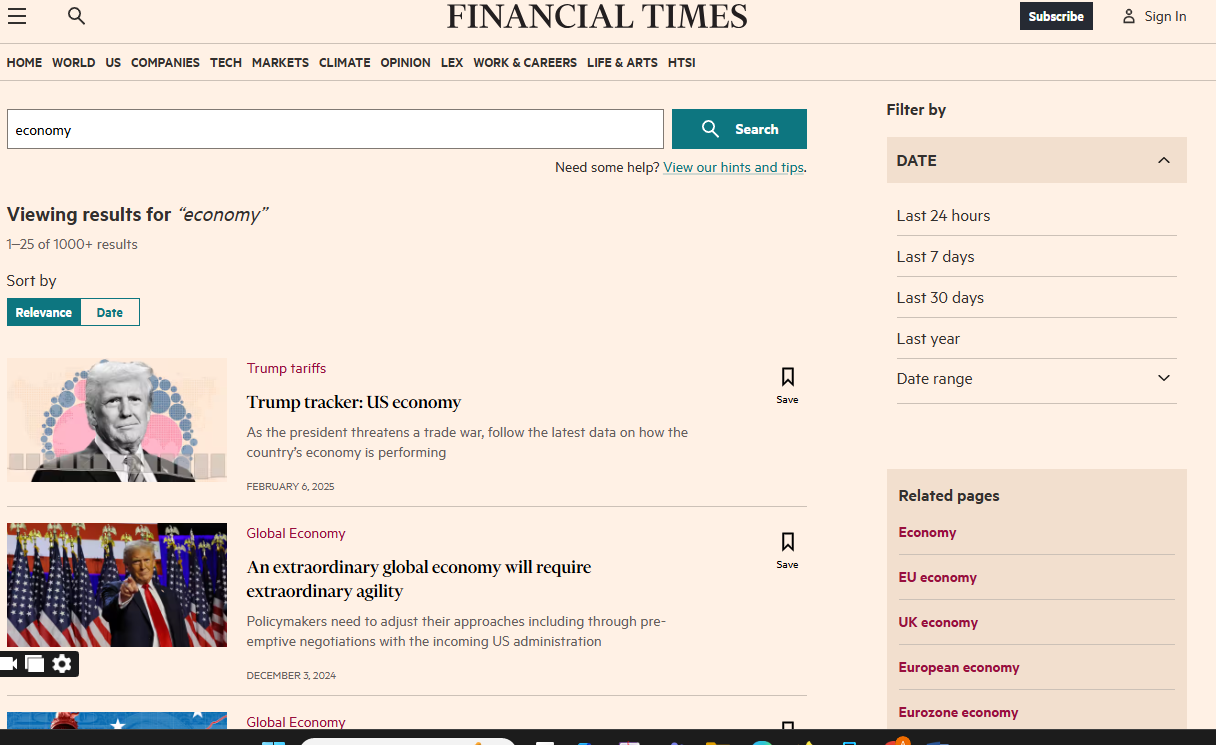
Task: Filter results to Last 24 hours
Action: (943, 216)
